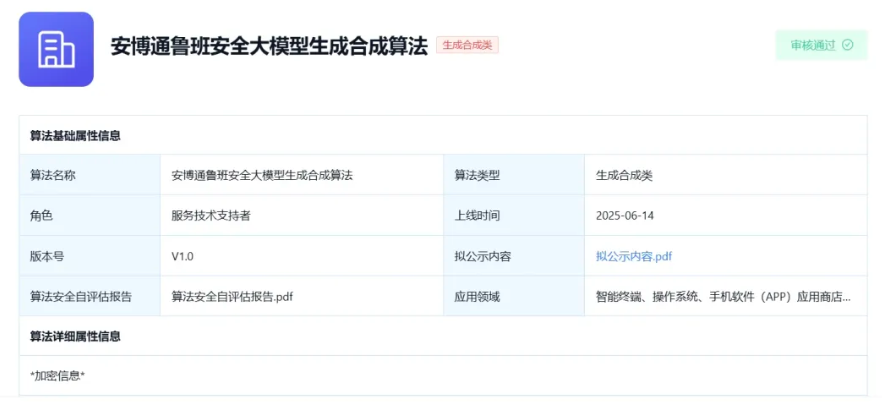Click the purple building logo icon

coord(56,49)
